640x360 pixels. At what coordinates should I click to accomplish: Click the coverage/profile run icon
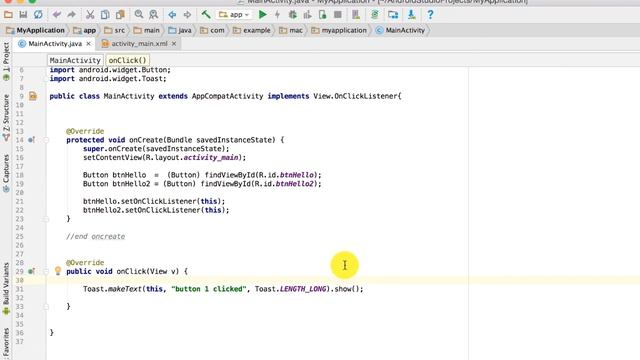(x=307, y=15)
